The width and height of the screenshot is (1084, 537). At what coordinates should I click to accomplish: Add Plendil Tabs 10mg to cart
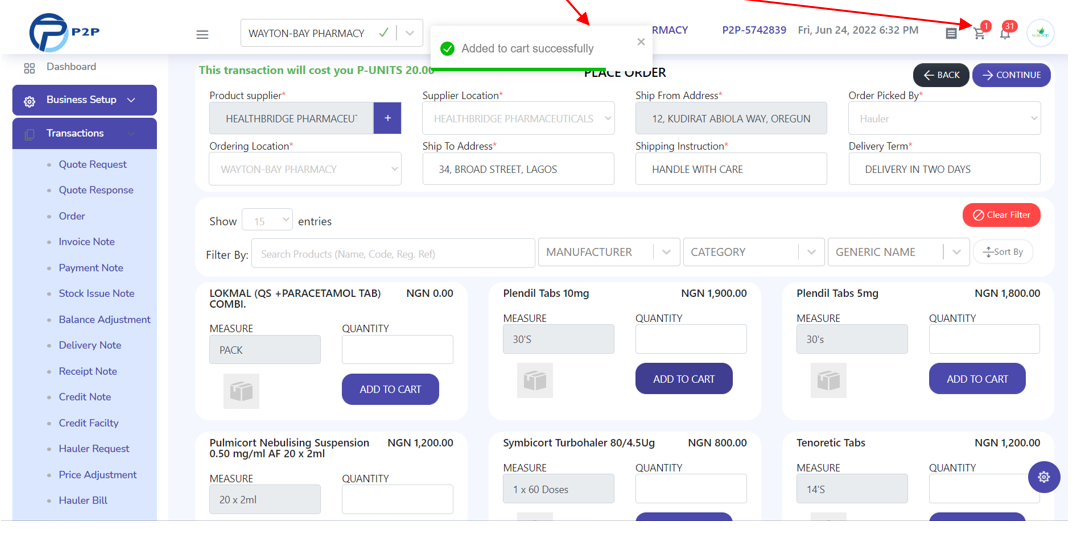684,379
